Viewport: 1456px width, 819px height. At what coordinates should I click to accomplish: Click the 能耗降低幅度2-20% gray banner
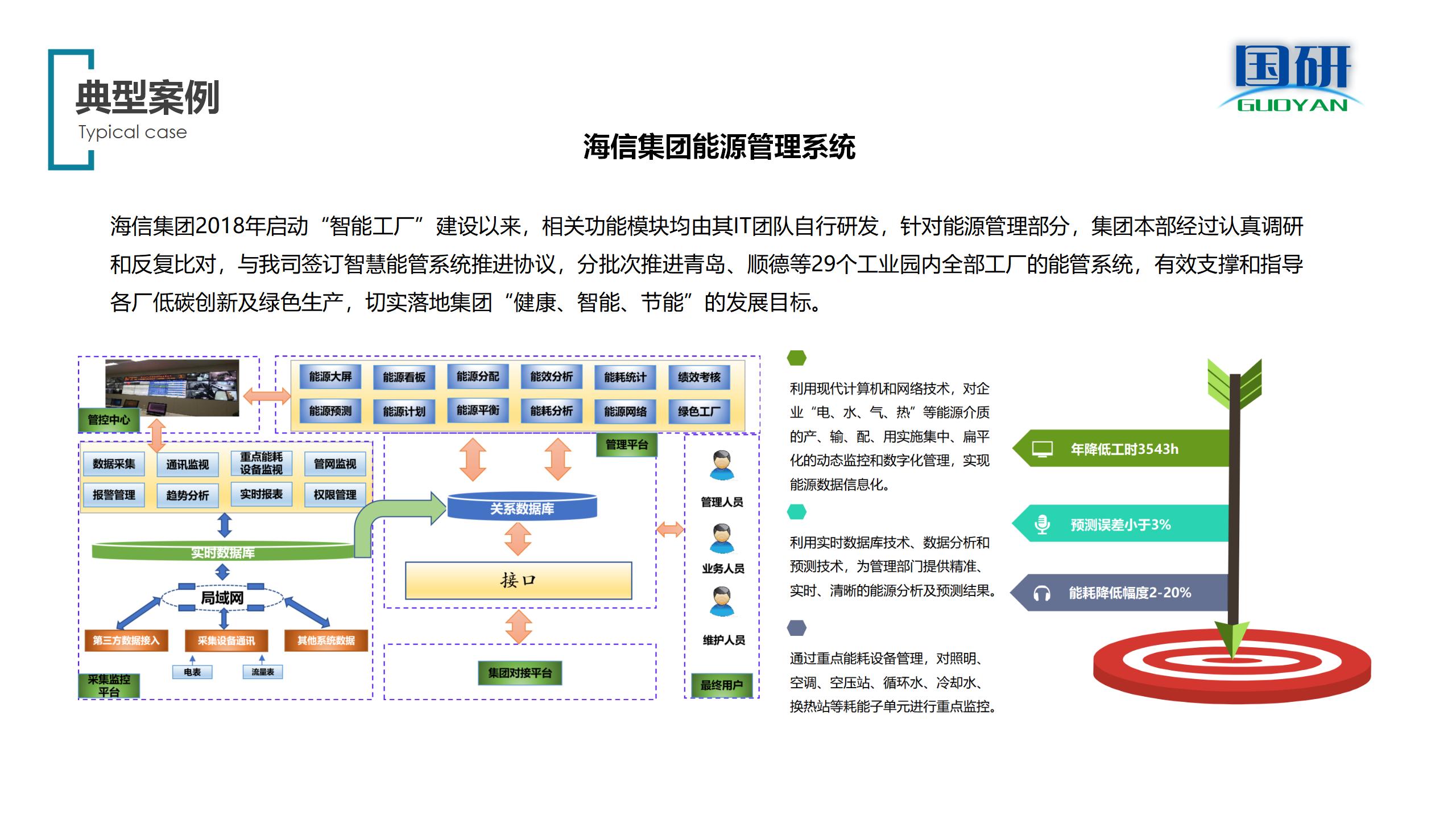click(x=1120, y=593)
